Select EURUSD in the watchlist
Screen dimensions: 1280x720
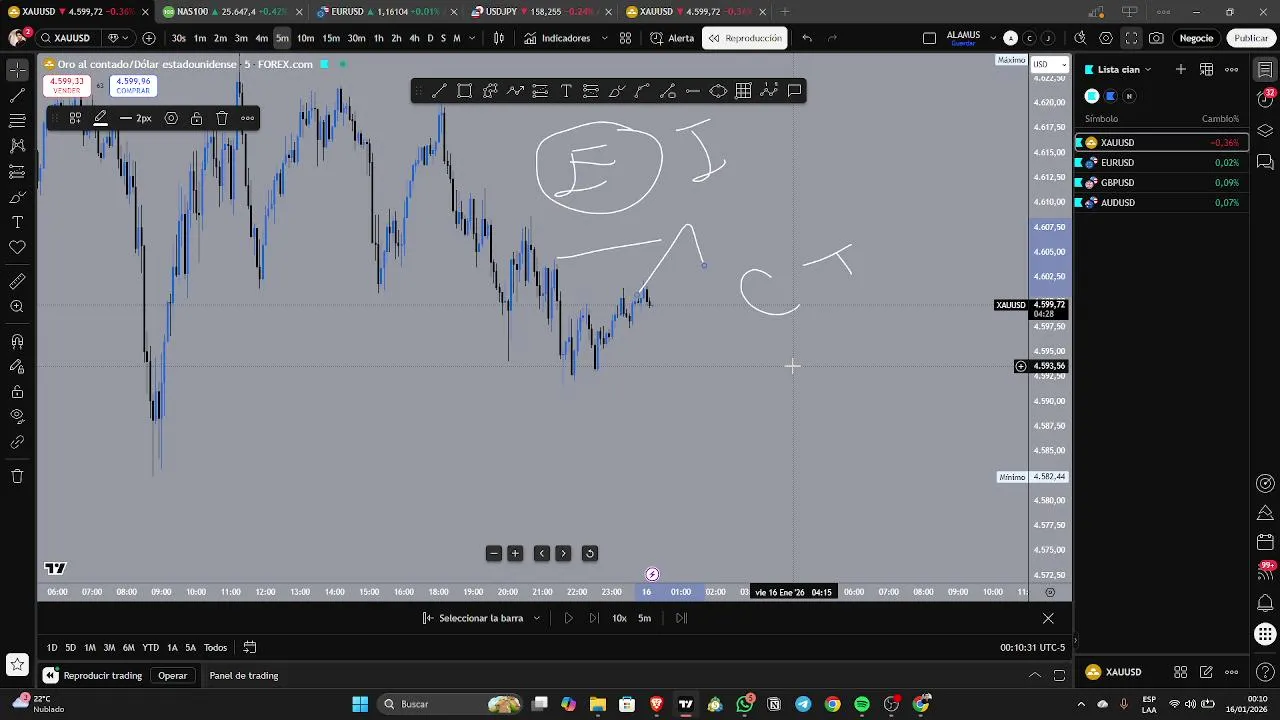[x=1160, y=162]
